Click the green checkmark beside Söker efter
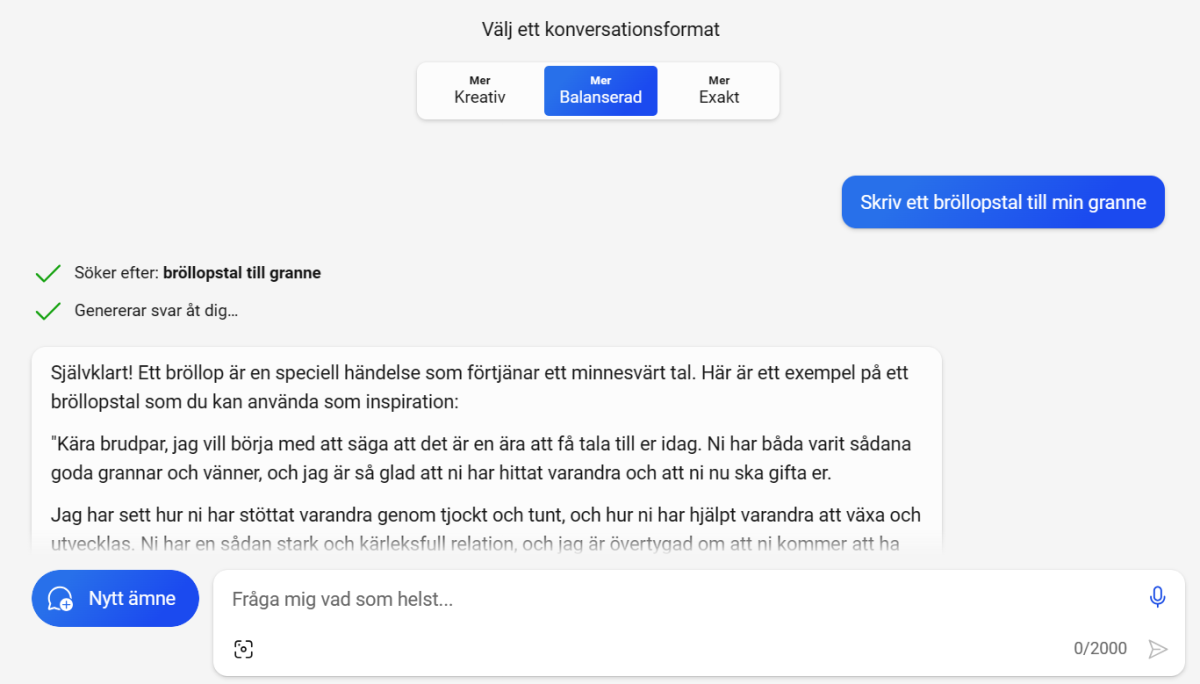The width and height of the screenshot is (1200, 684). (x=48, y=272)
